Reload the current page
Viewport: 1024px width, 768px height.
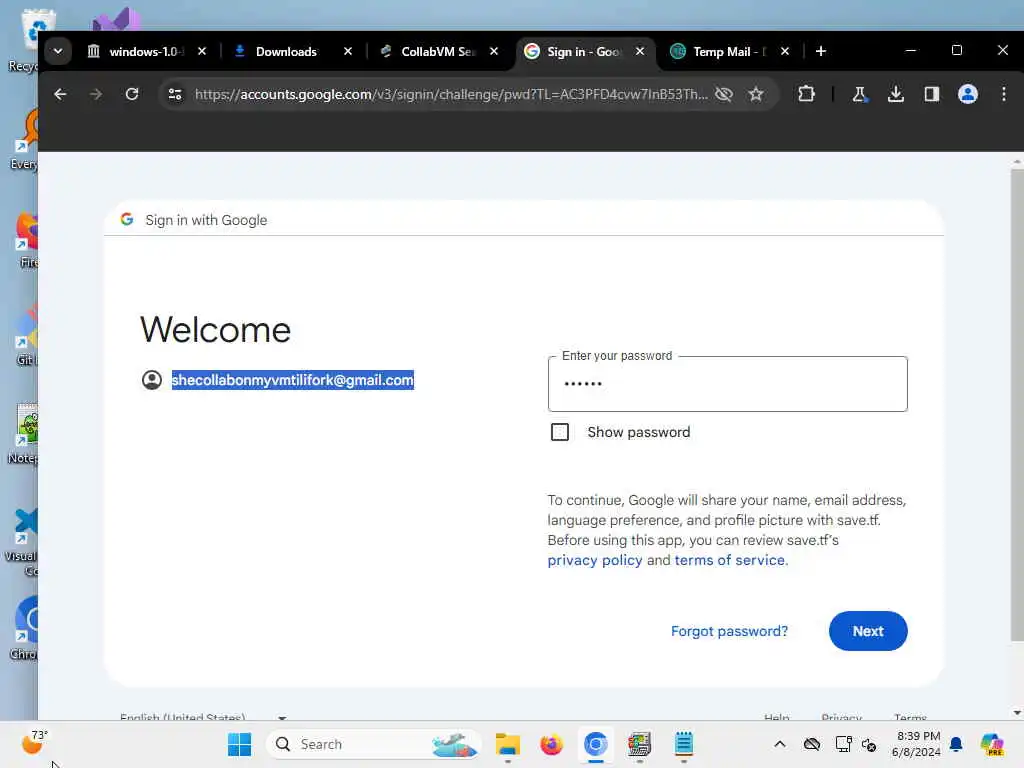tap(132, 94)
